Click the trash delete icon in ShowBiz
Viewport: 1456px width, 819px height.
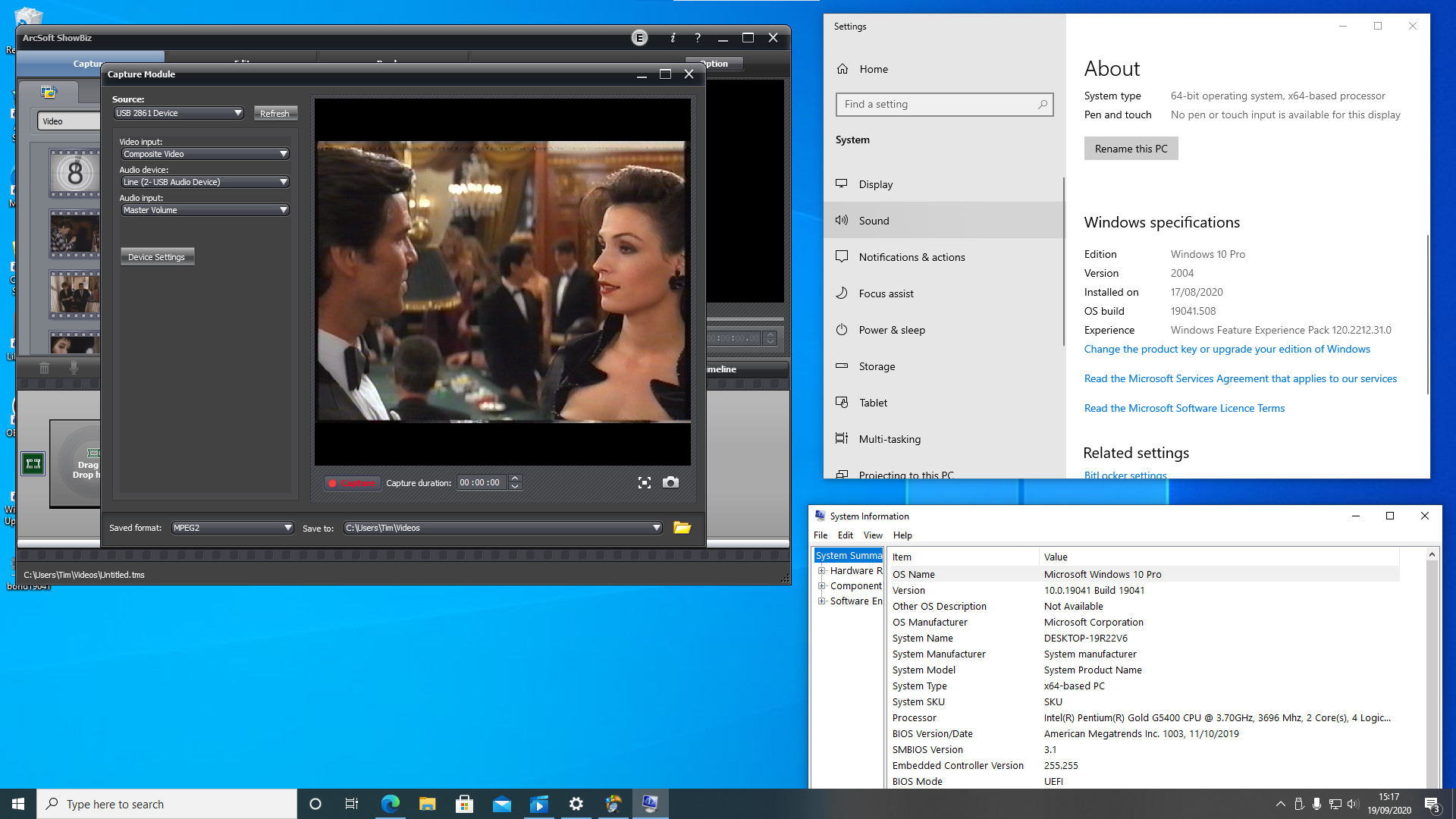(44, 368)
